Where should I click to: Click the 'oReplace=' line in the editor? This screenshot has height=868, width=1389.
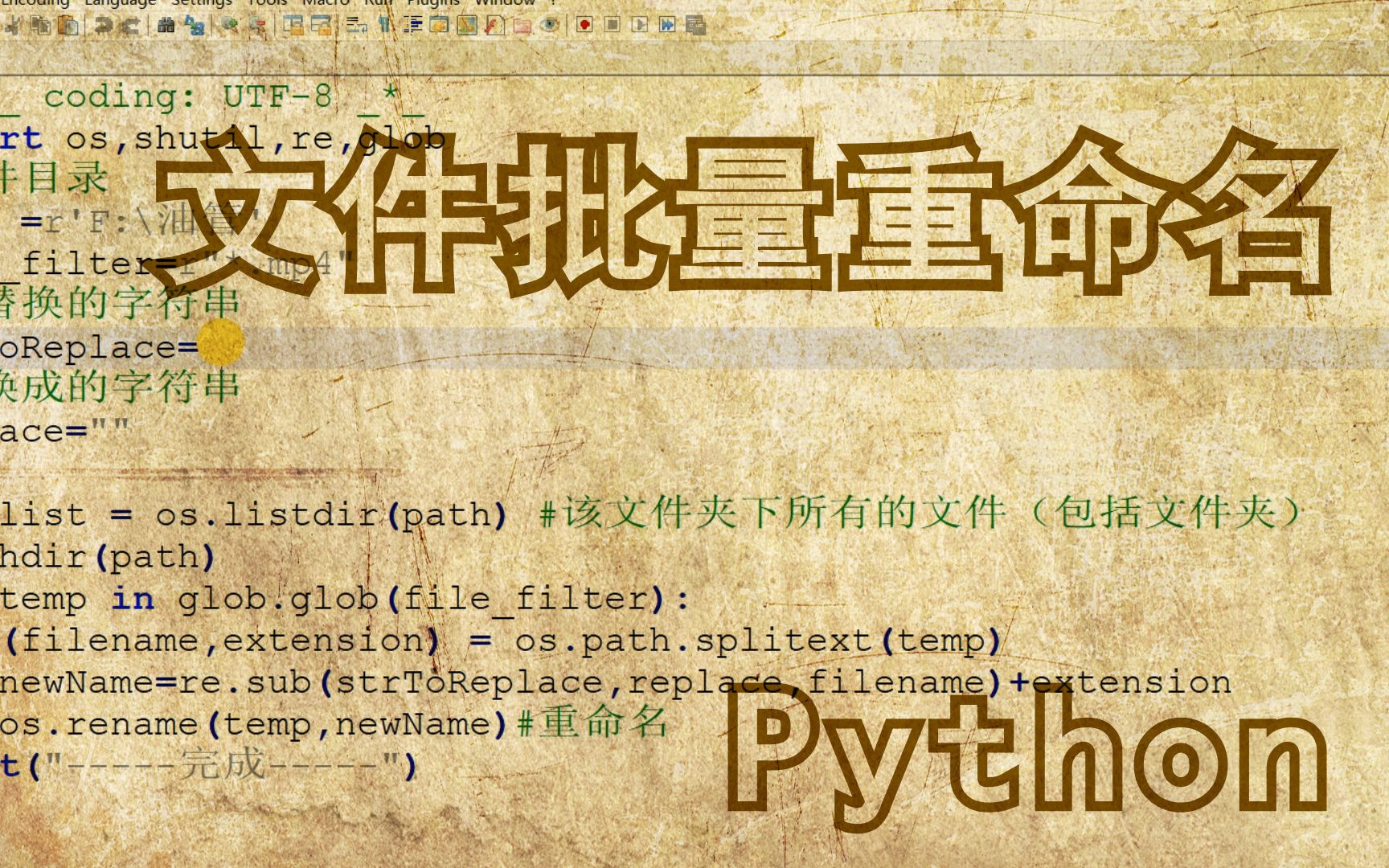[99, 348]
